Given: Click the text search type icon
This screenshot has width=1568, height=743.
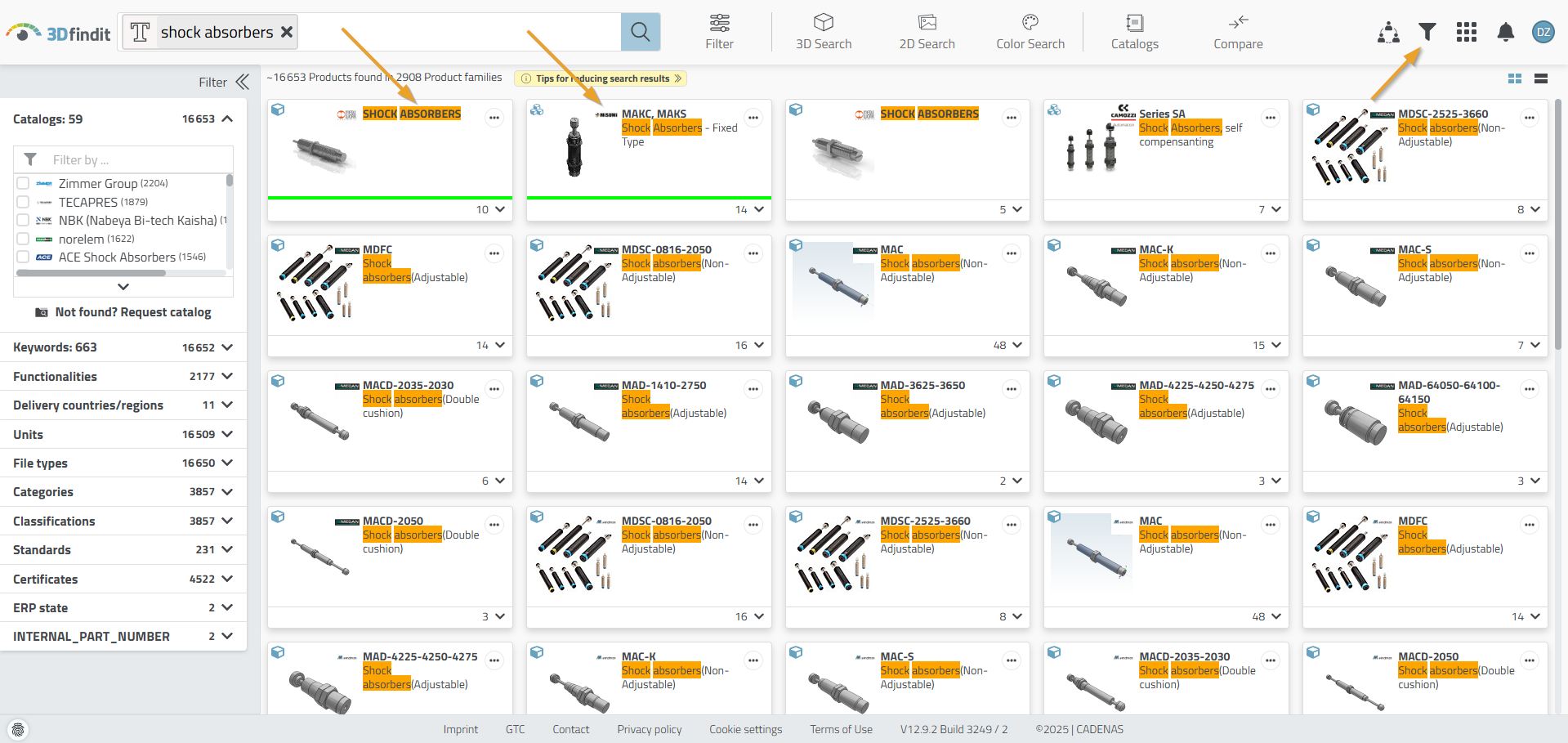Looking at the screenshot, I should [140, 32].
